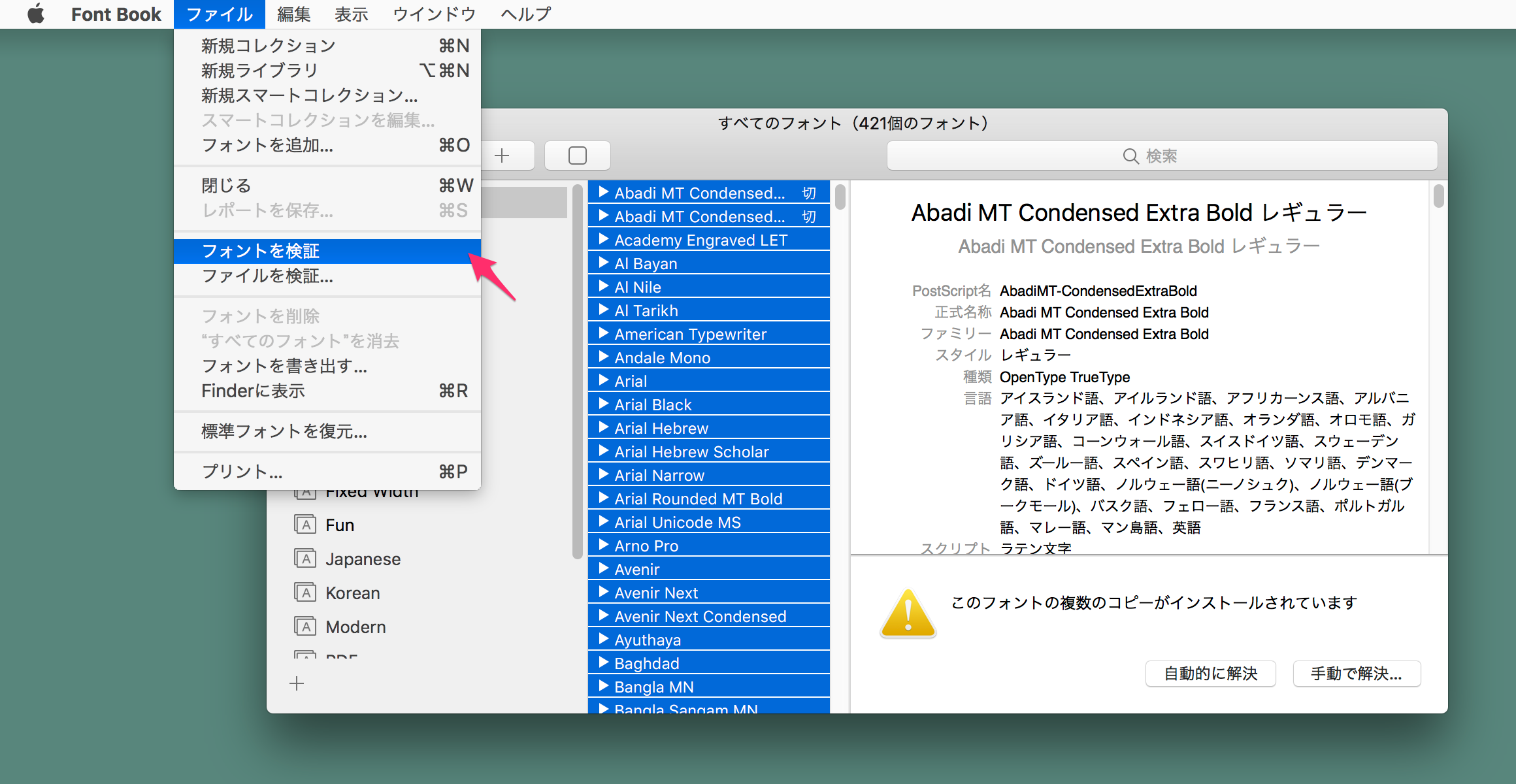The image size is (1516, 784).
Task: Expand the Al Nile font family
Action: point(604,286)
